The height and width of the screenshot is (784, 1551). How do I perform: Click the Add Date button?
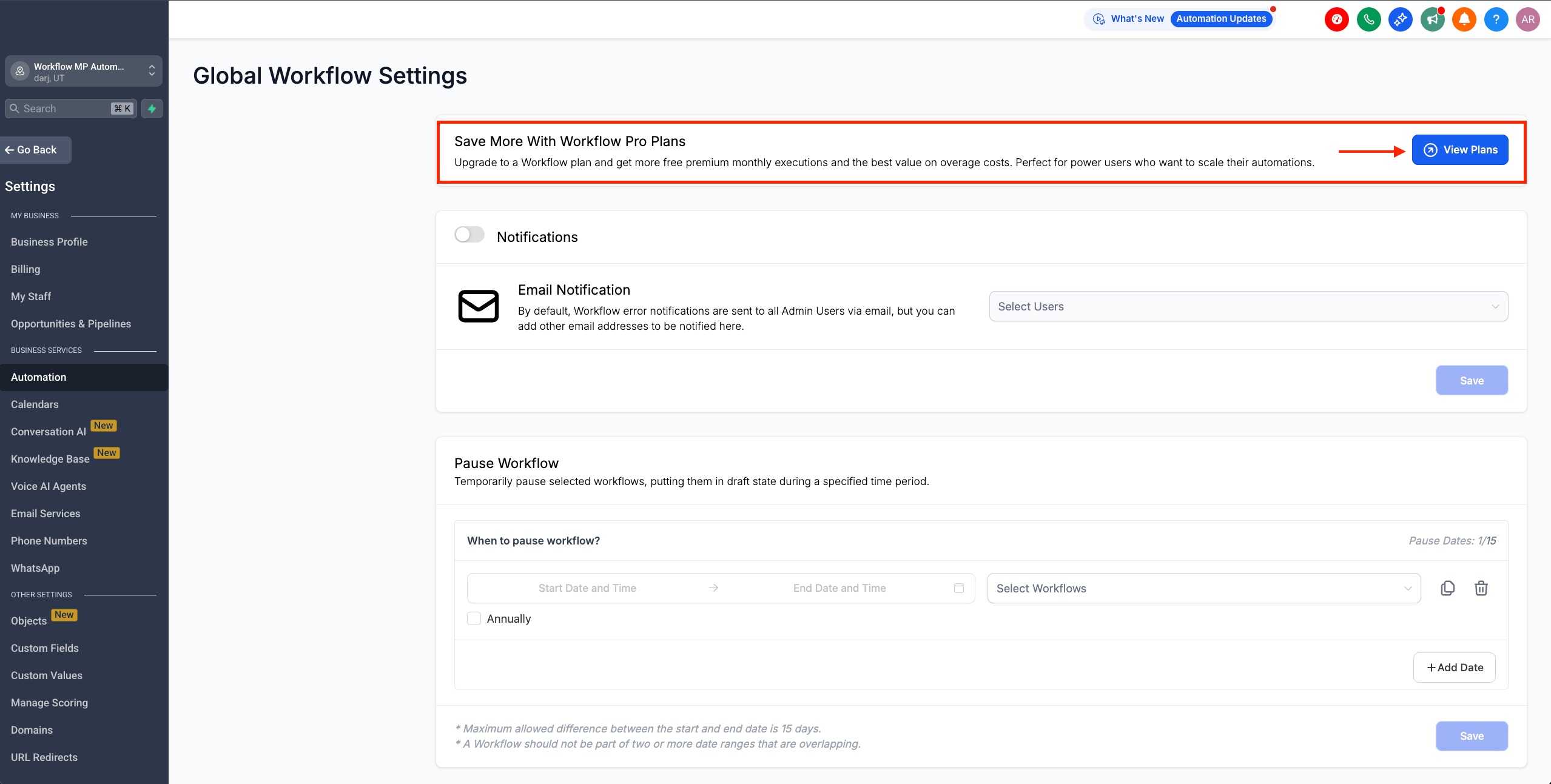(x=1454, y=668)
